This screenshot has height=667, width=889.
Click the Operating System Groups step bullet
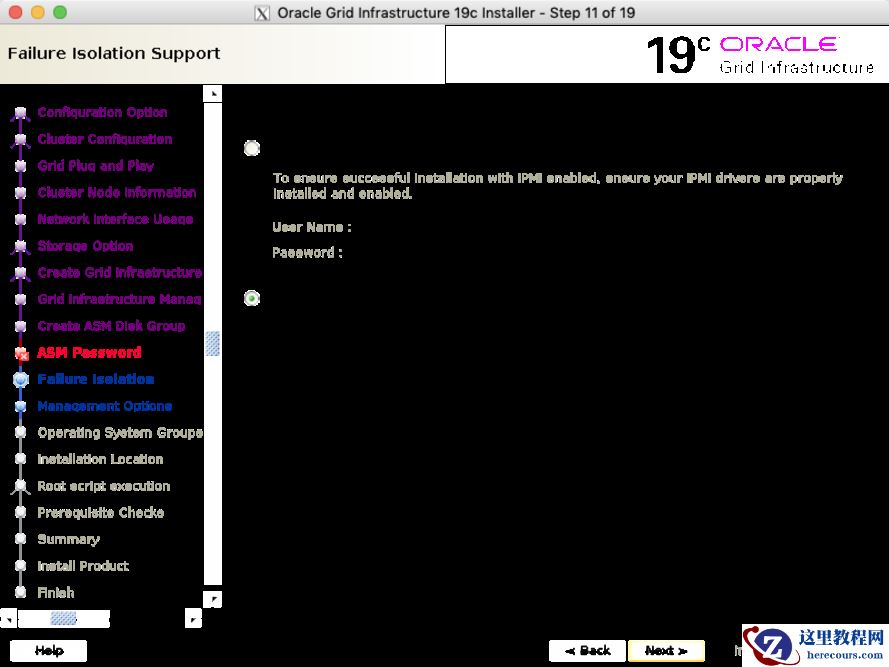pos(20,433)
